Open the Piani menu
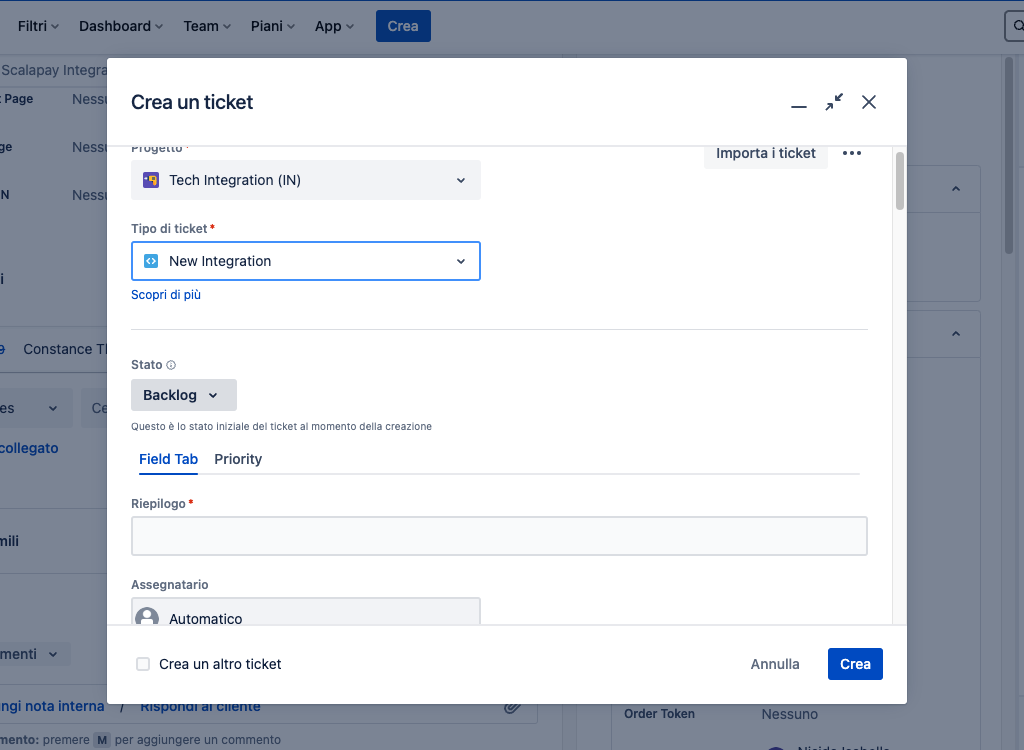Screen dimensions: 1024x750 click(273, 26)
